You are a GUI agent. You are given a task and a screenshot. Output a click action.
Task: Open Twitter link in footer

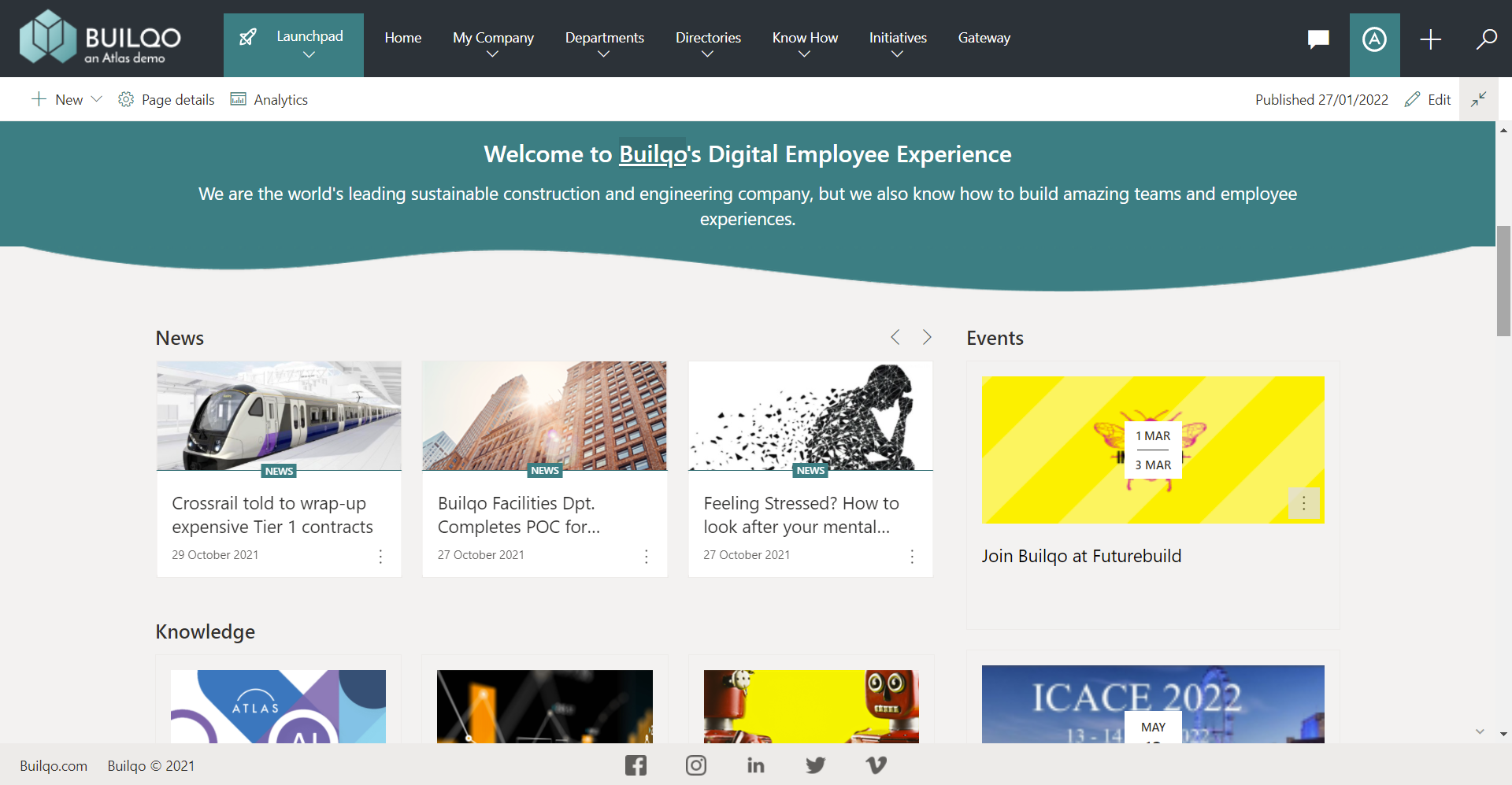816,765
